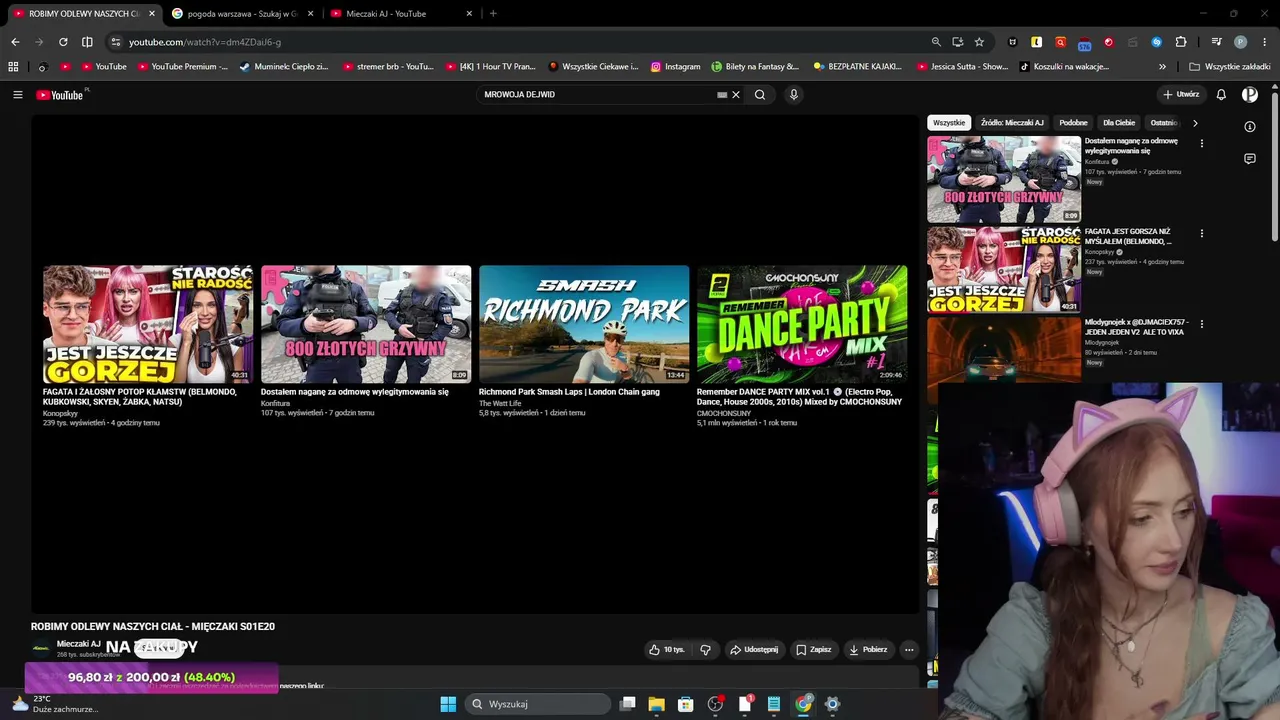1280x720 pixels.
Task: Open the Instagram bookmark
Action: tap(675, 67)
